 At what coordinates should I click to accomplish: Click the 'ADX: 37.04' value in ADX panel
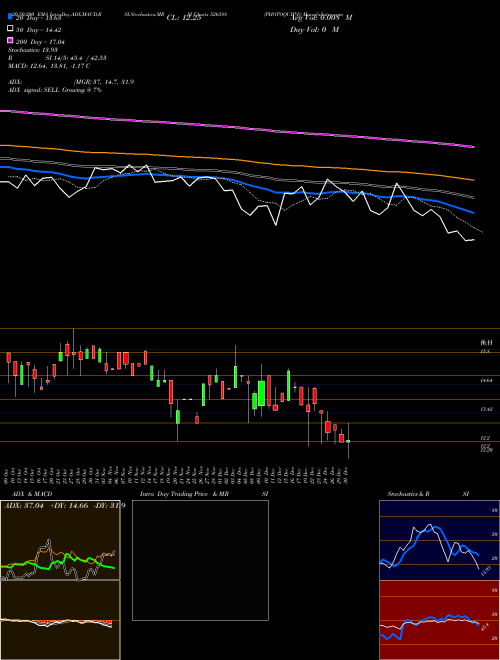[24, 506]
